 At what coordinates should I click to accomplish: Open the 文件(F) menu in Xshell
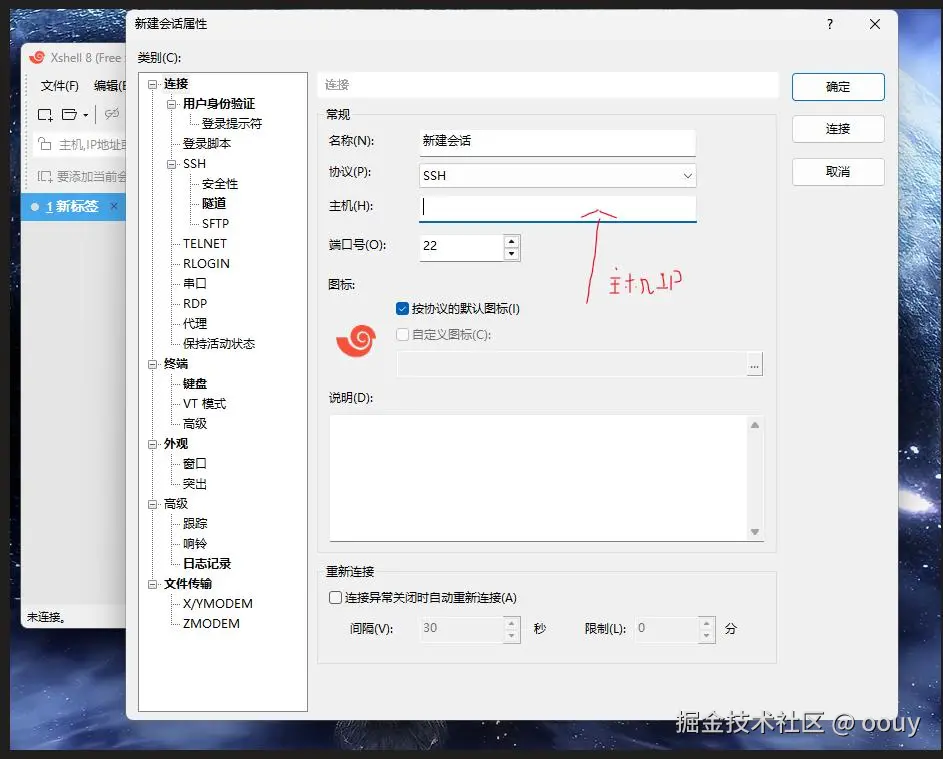tap(60, 86)
